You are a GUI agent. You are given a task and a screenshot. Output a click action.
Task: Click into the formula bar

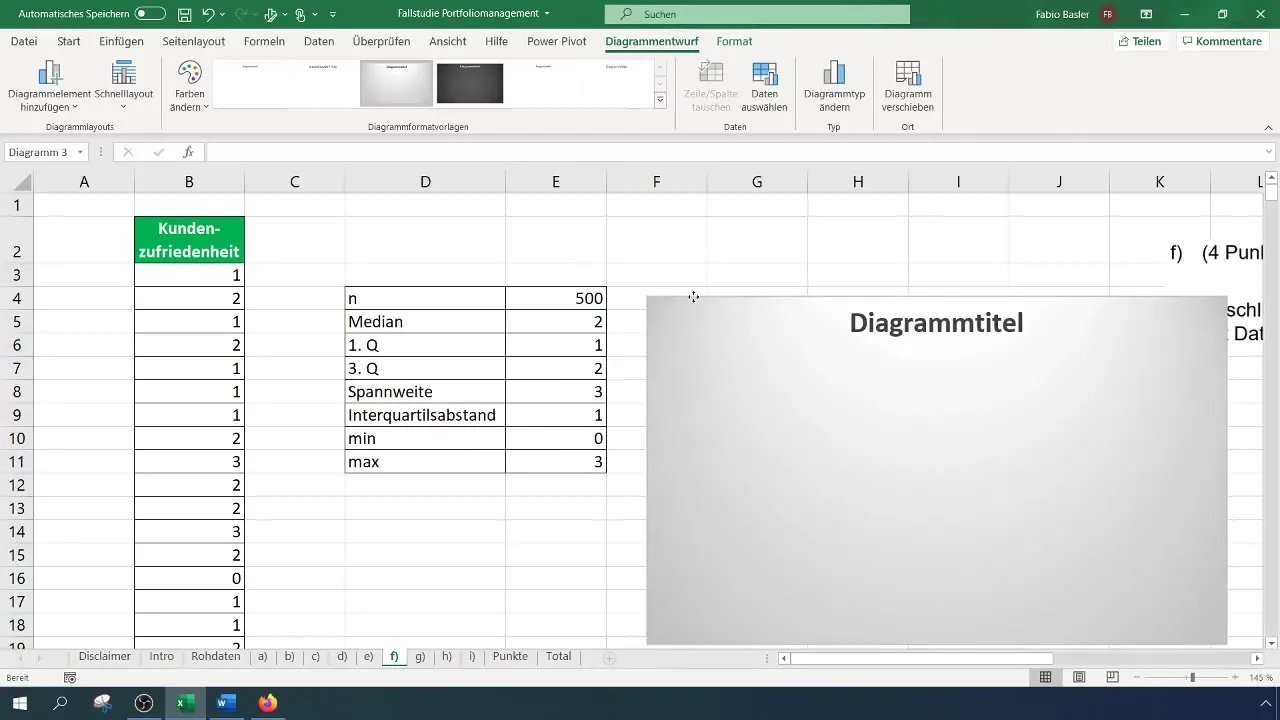(x=733, y=152)
